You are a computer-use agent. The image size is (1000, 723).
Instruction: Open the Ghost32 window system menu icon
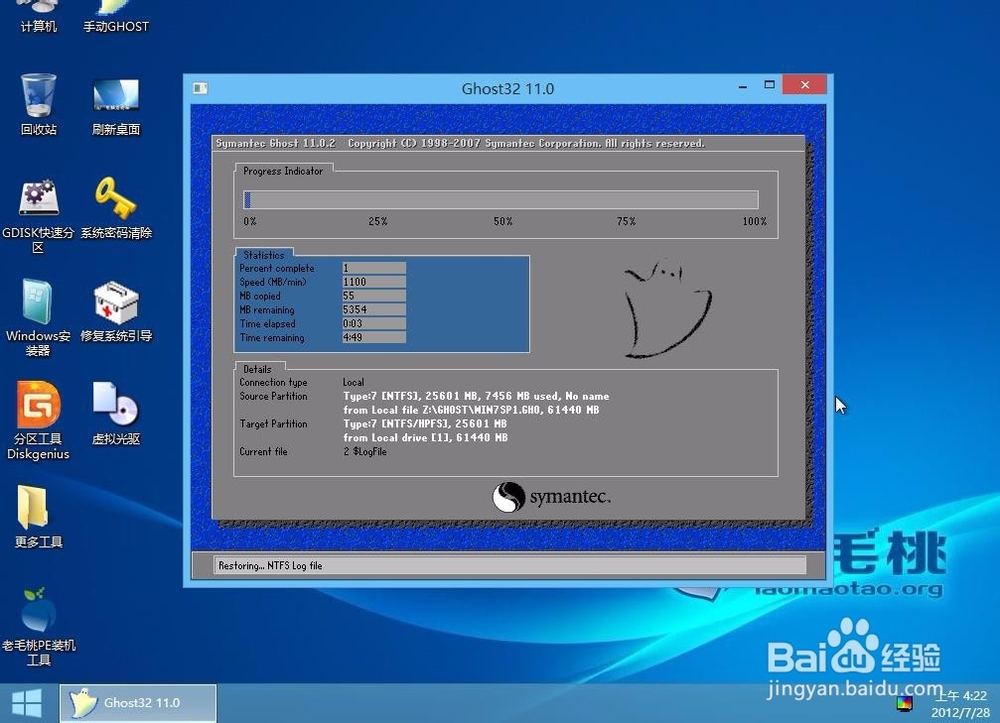pyautogui.click(x=200, y=88)
